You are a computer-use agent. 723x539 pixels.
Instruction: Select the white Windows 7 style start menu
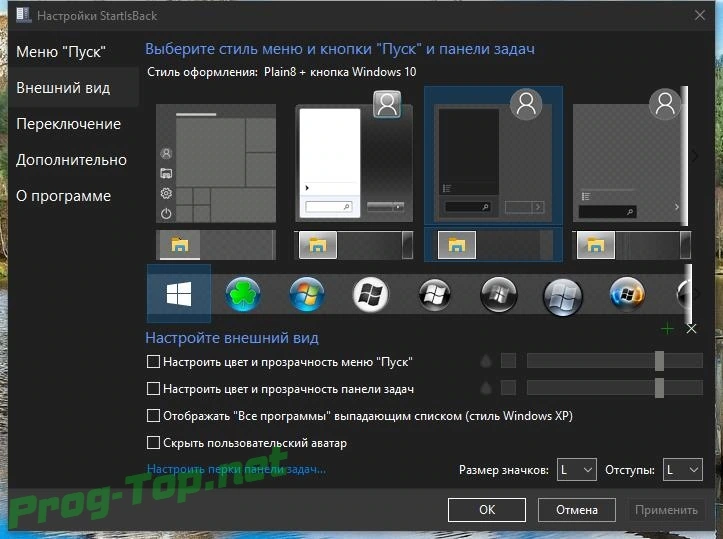[354, 157]
